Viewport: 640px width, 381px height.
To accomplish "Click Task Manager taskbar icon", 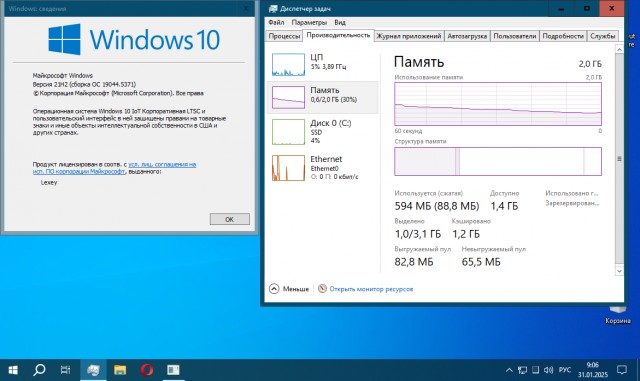I will click(x=93, y=370).
